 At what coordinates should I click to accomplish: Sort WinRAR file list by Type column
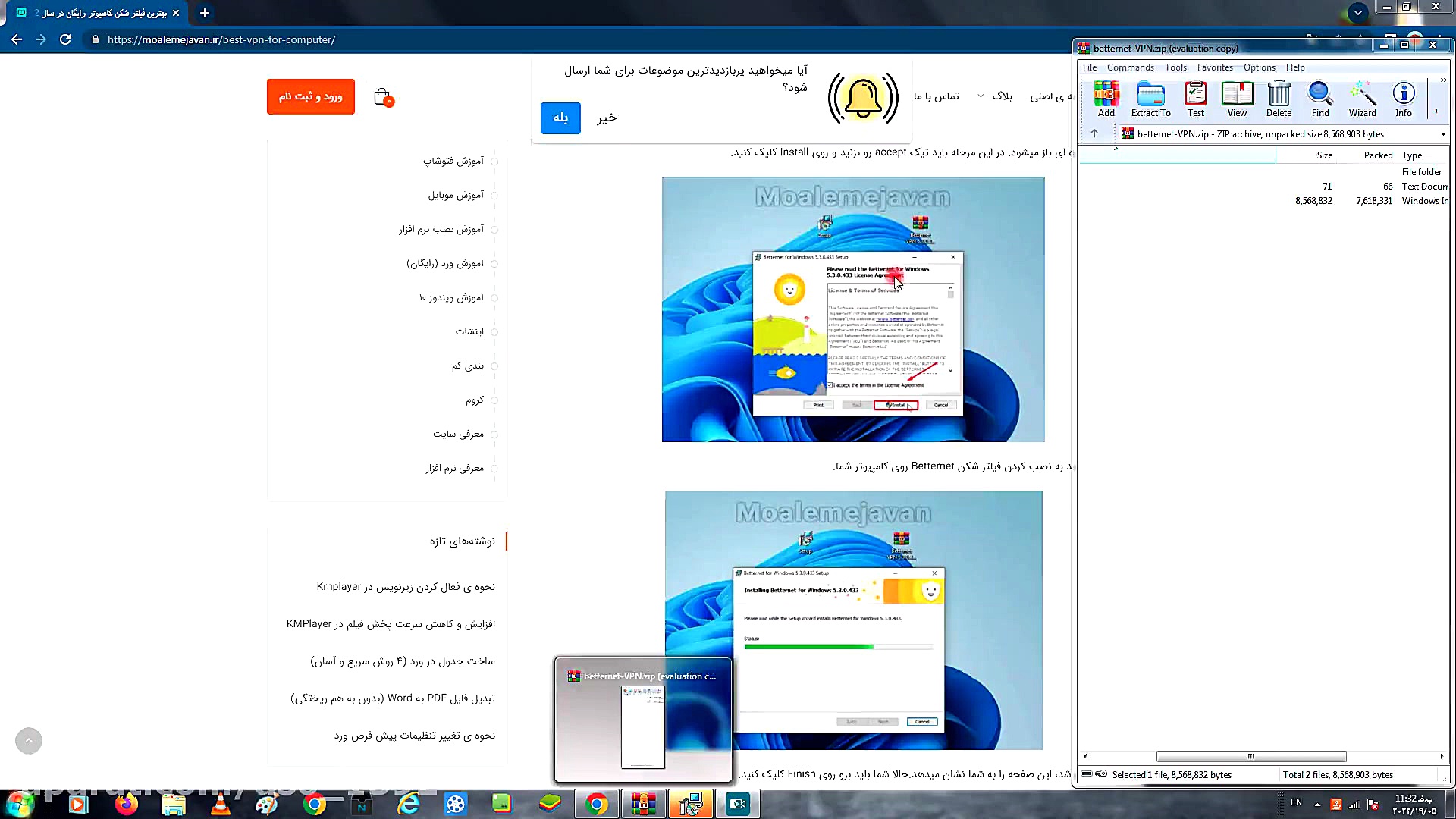point(1423,155)
